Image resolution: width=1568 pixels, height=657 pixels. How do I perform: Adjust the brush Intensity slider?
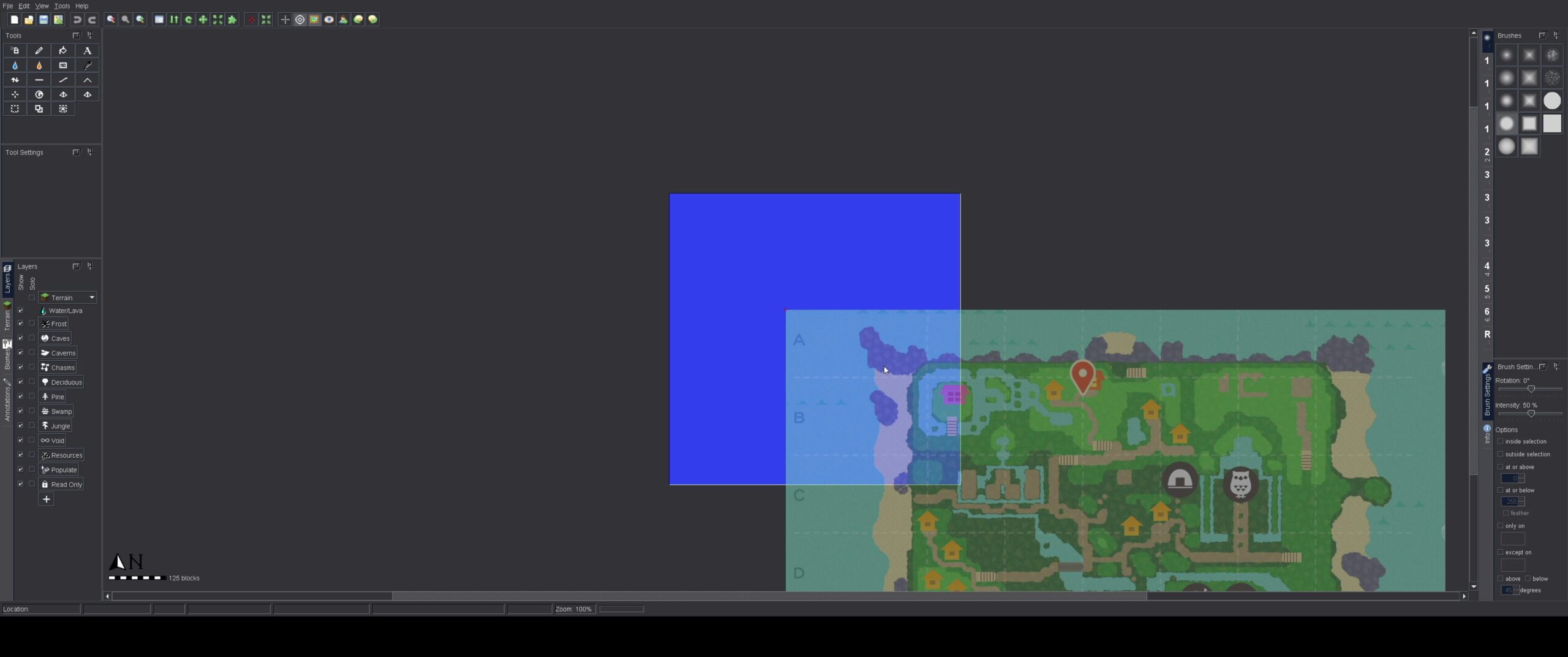[x=1531, y=414]
